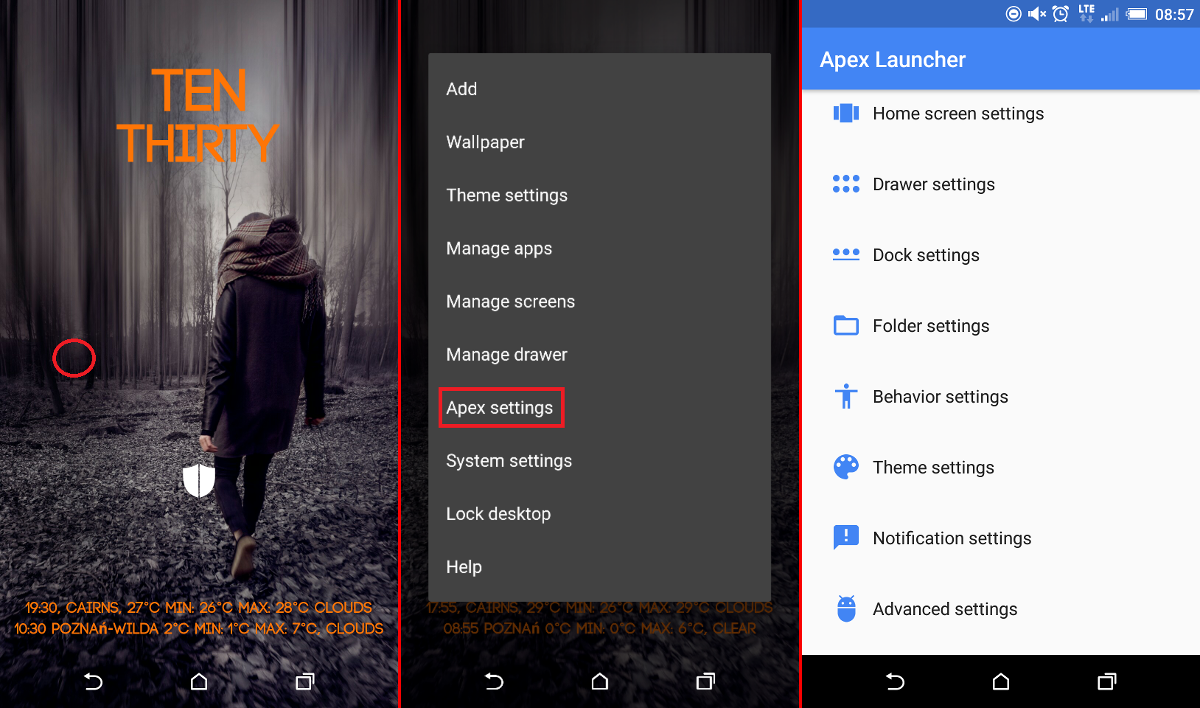This screenshot has height=708, width=1200.
Task: Tap Home button in middle screen
Action: (600, 682)
